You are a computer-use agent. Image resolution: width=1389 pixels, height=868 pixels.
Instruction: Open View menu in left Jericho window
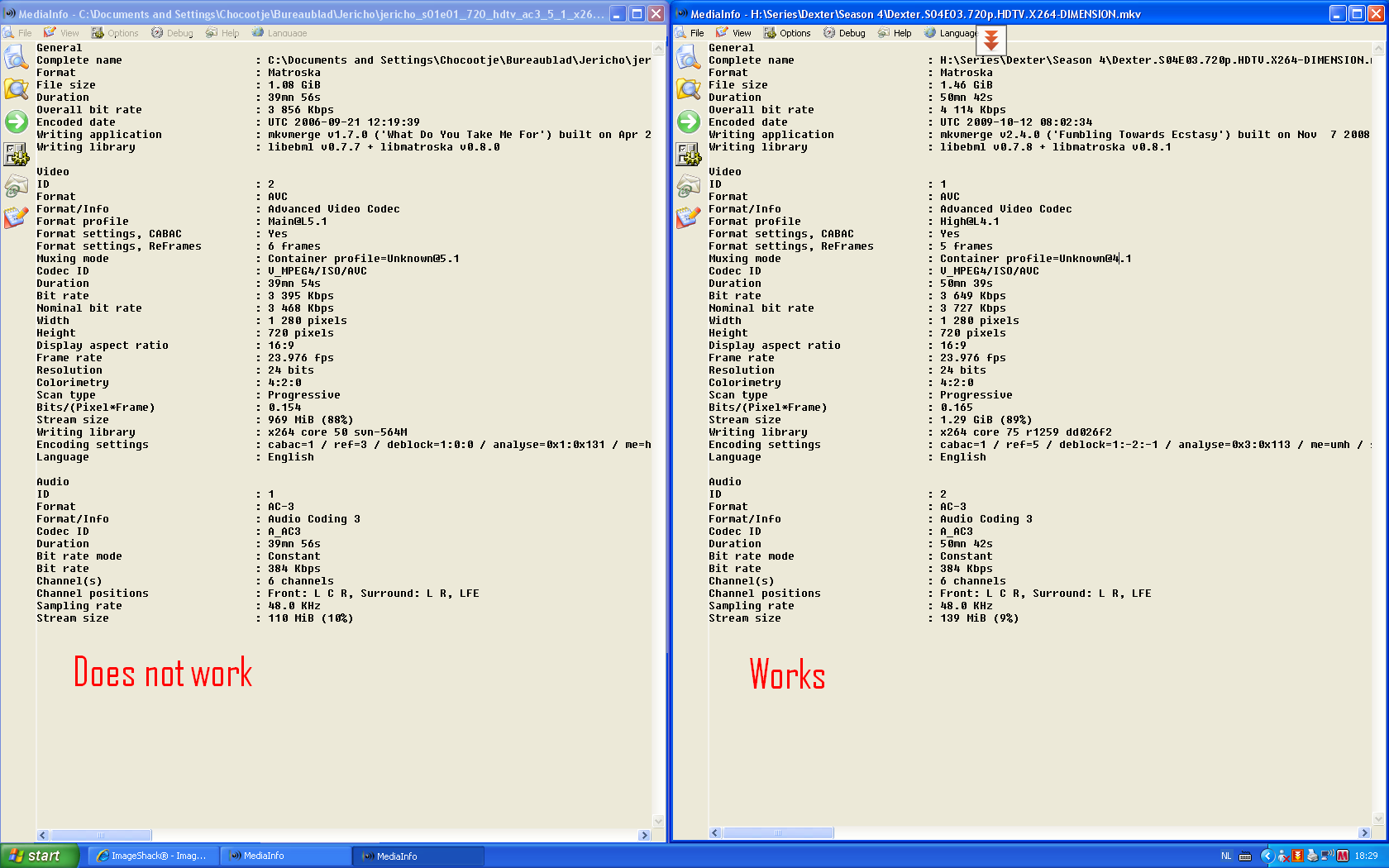point(62,33)
